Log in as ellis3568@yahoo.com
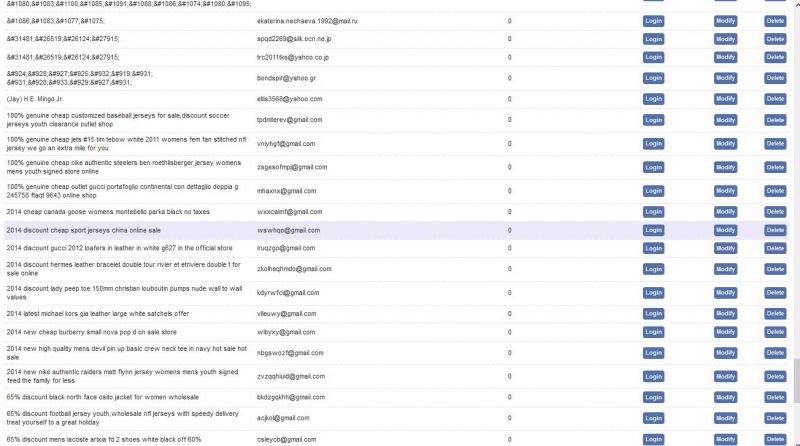Viewport: 800px width, 446px height. tap(653, 99)
